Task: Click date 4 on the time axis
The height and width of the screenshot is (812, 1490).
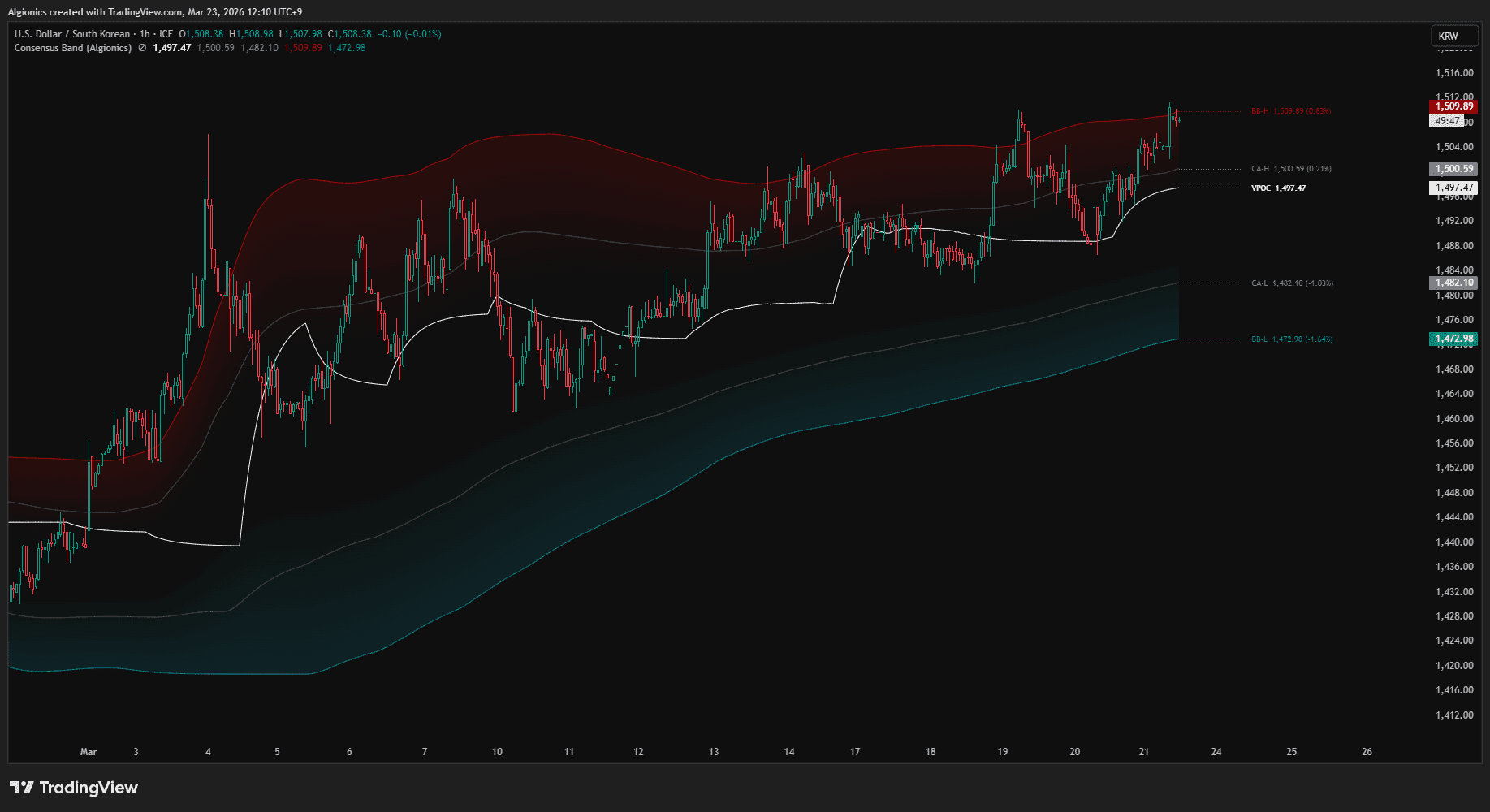Action: pyautogui.click(x=208, y=752)
